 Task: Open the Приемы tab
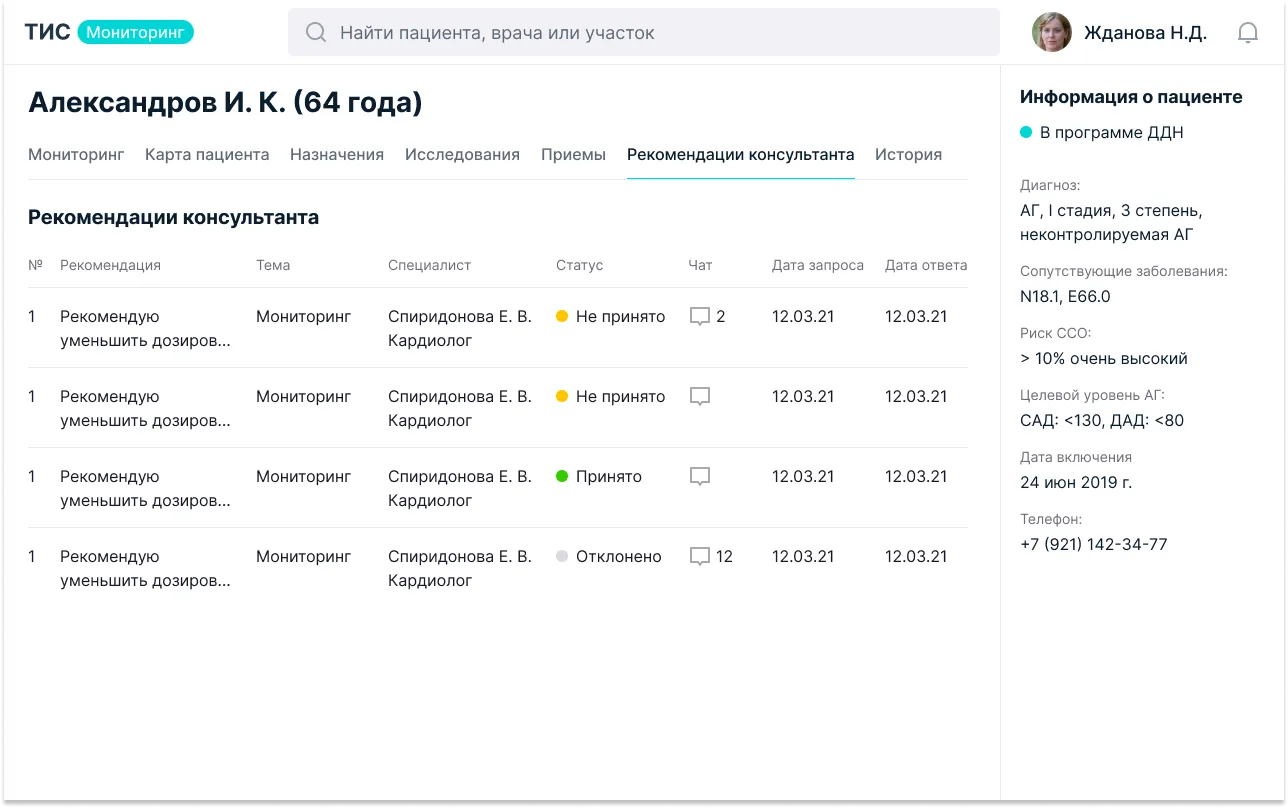[573, 155]
